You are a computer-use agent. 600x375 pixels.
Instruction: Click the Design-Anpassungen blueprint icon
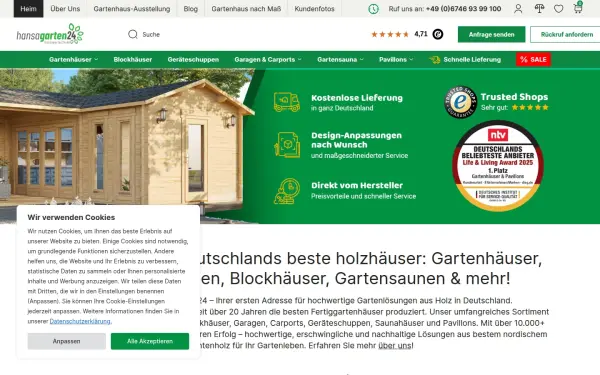[287, 145]
